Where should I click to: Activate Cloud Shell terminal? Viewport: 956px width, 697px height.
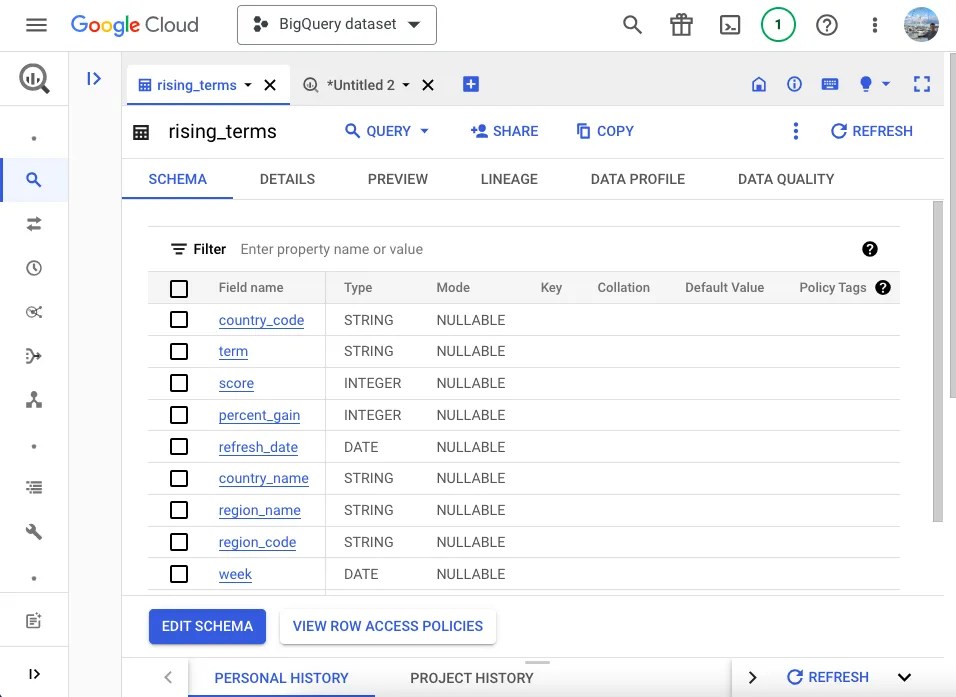(x=730, y=24)
